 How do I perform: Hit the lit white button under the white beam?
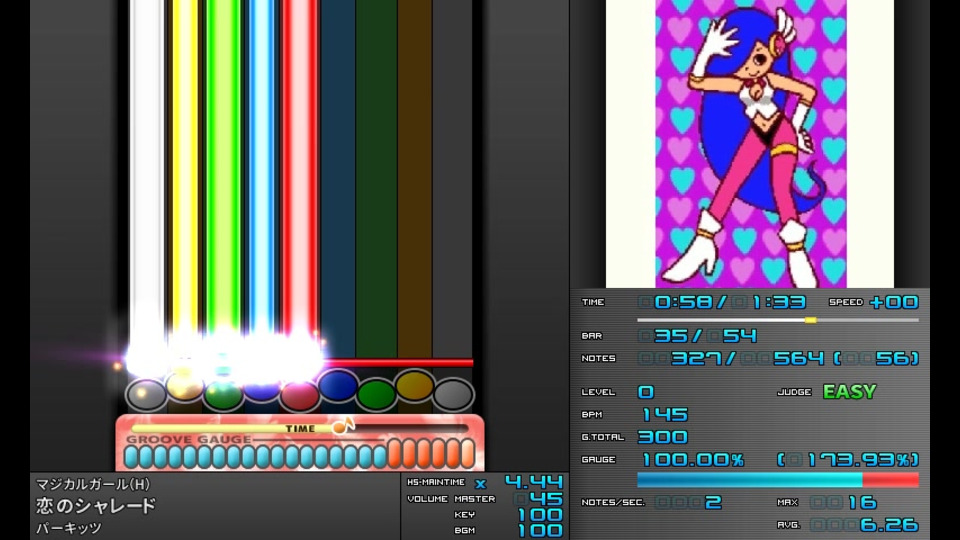click(146, 394)
